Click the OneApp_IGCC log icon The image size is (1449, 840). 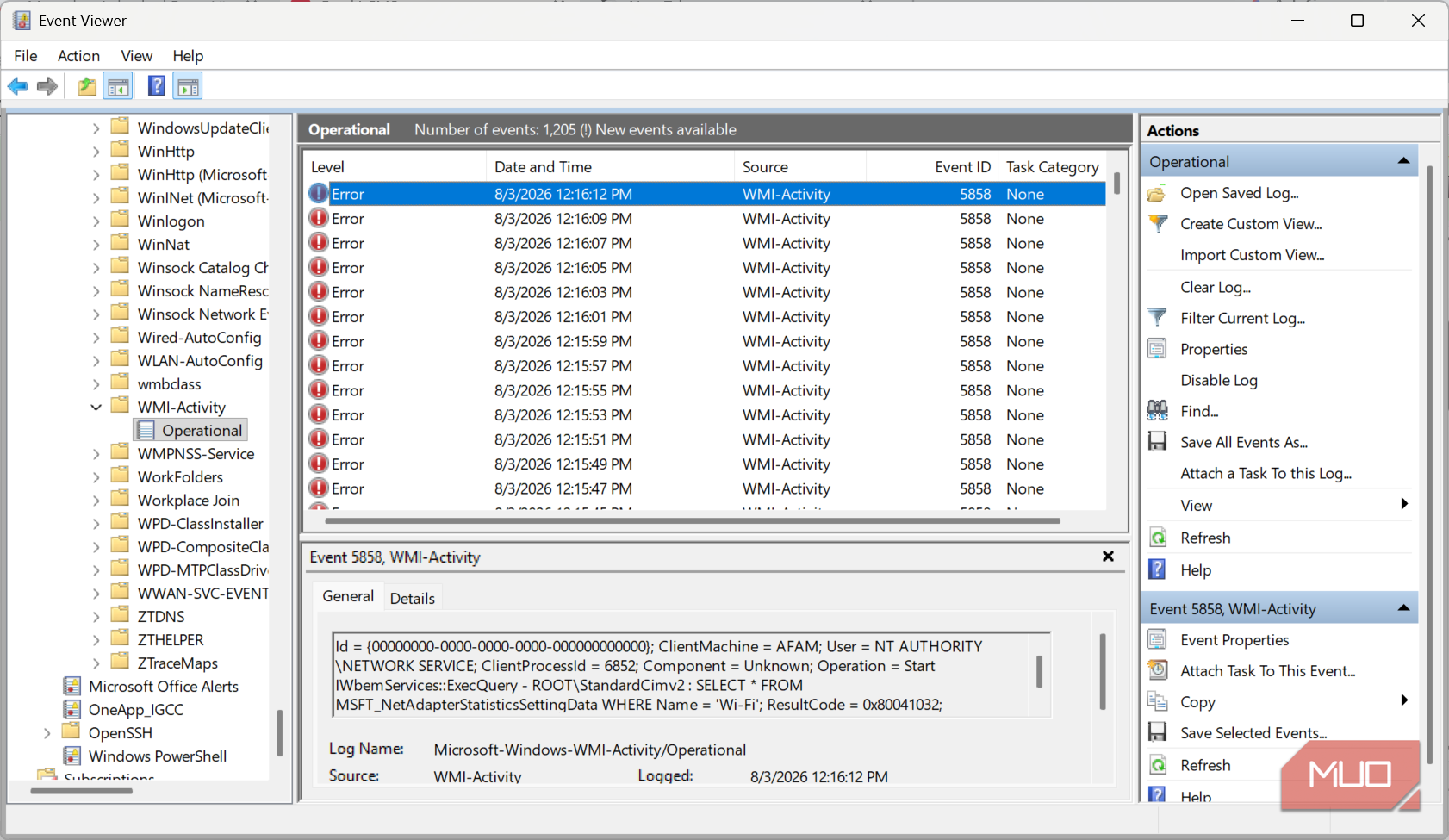pyautogui.click(x=72, y=709)
